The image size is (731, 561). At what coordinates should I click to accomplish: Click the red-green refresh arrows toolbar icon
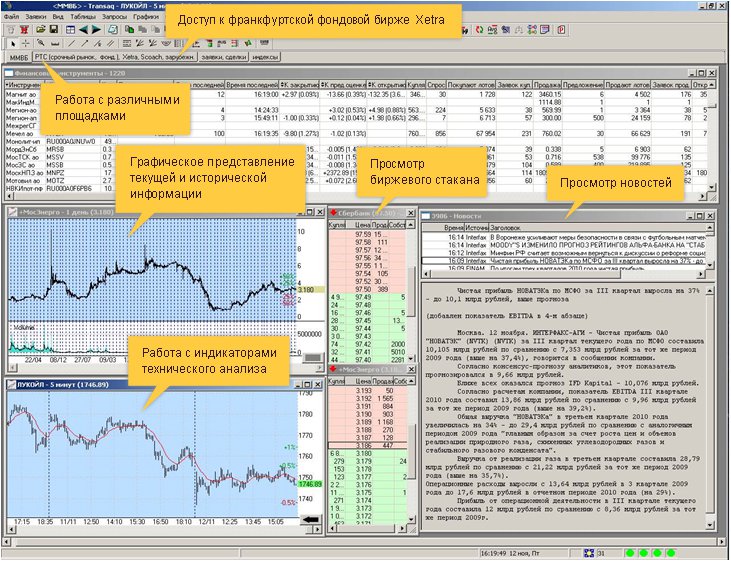pos(480,30)
